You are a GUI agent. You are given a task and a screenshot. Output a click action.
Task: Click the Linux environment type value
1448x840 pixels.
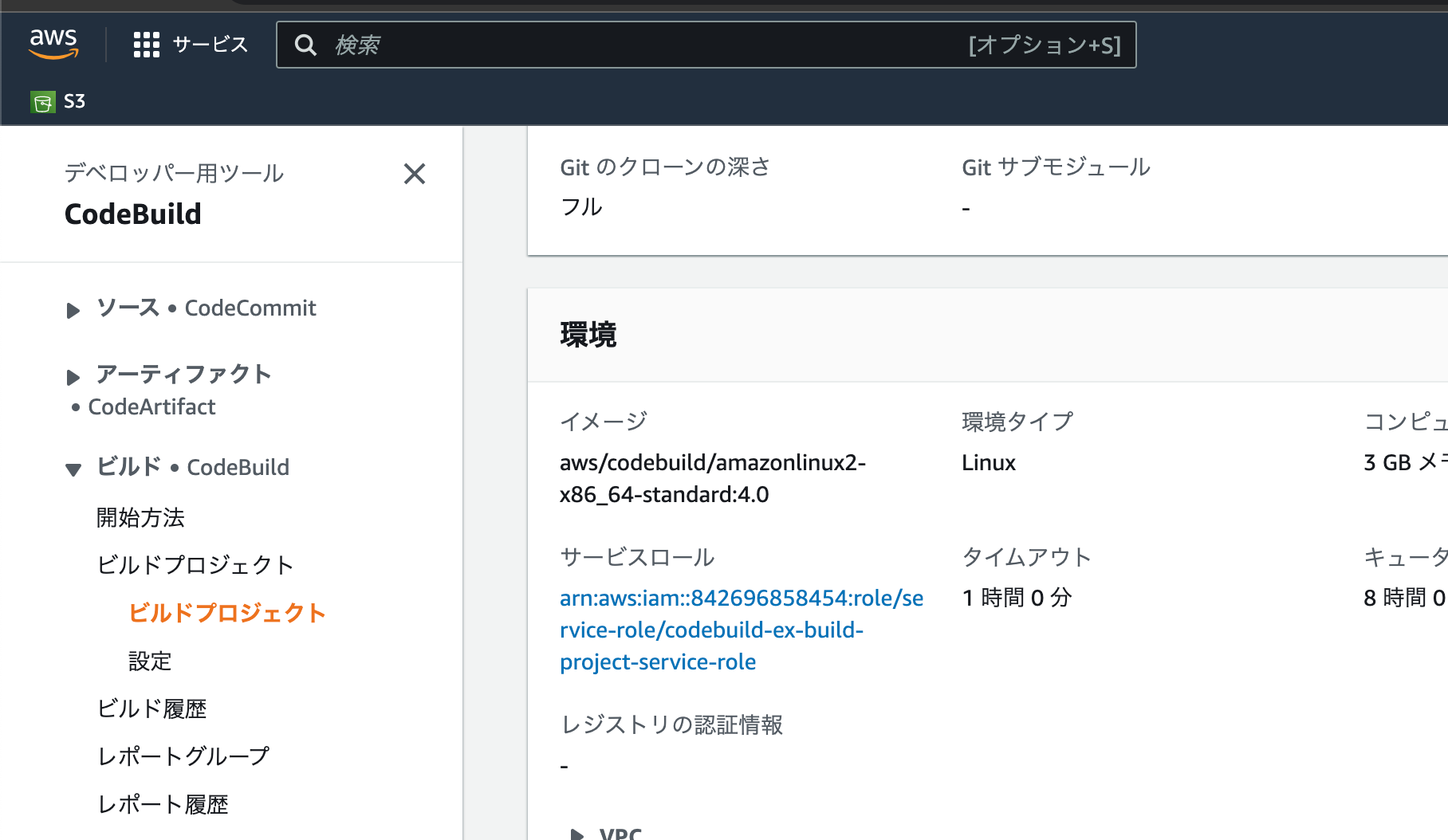[x=989, y=462]
